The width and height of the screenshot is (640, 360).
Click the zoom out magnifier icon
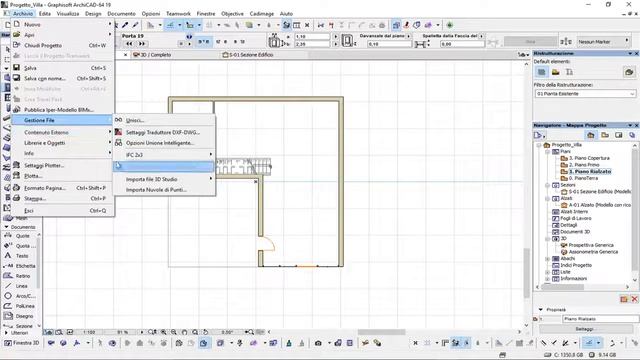(174, 332)
